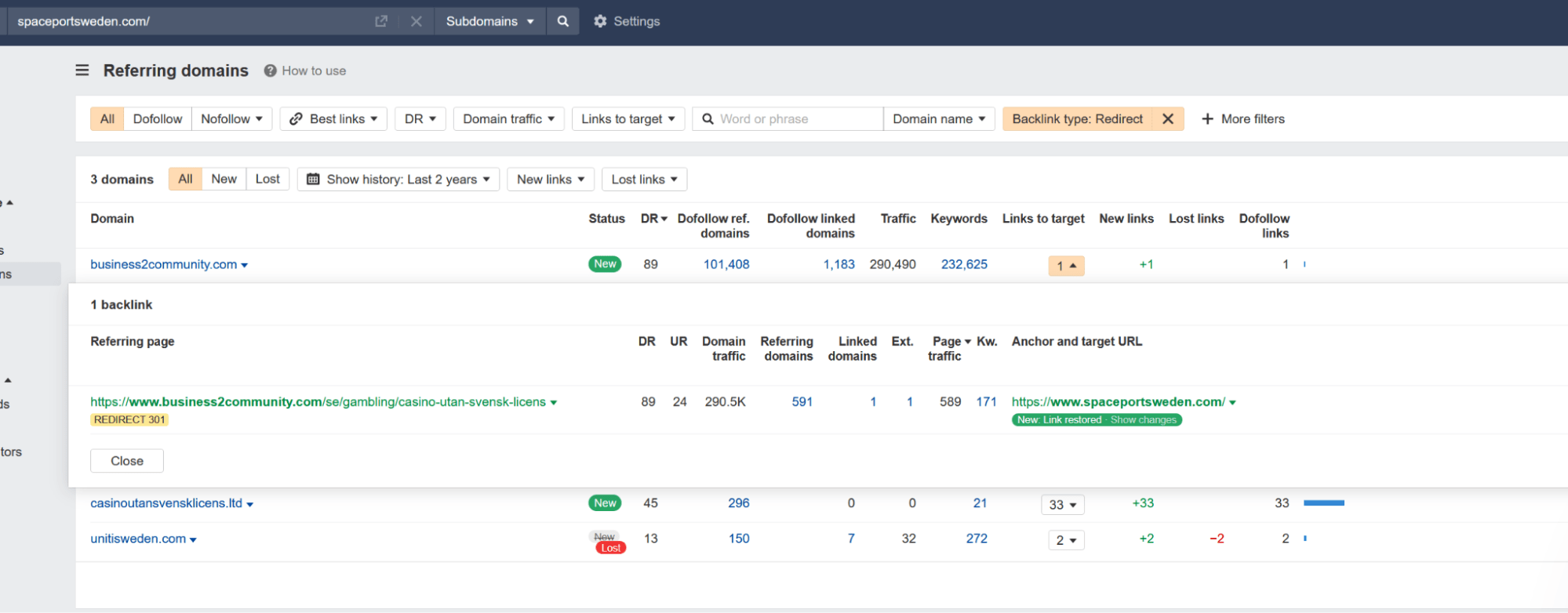Click the New badge on business2community row
This screenshot has height=613, width=1568.
[605, 264]
